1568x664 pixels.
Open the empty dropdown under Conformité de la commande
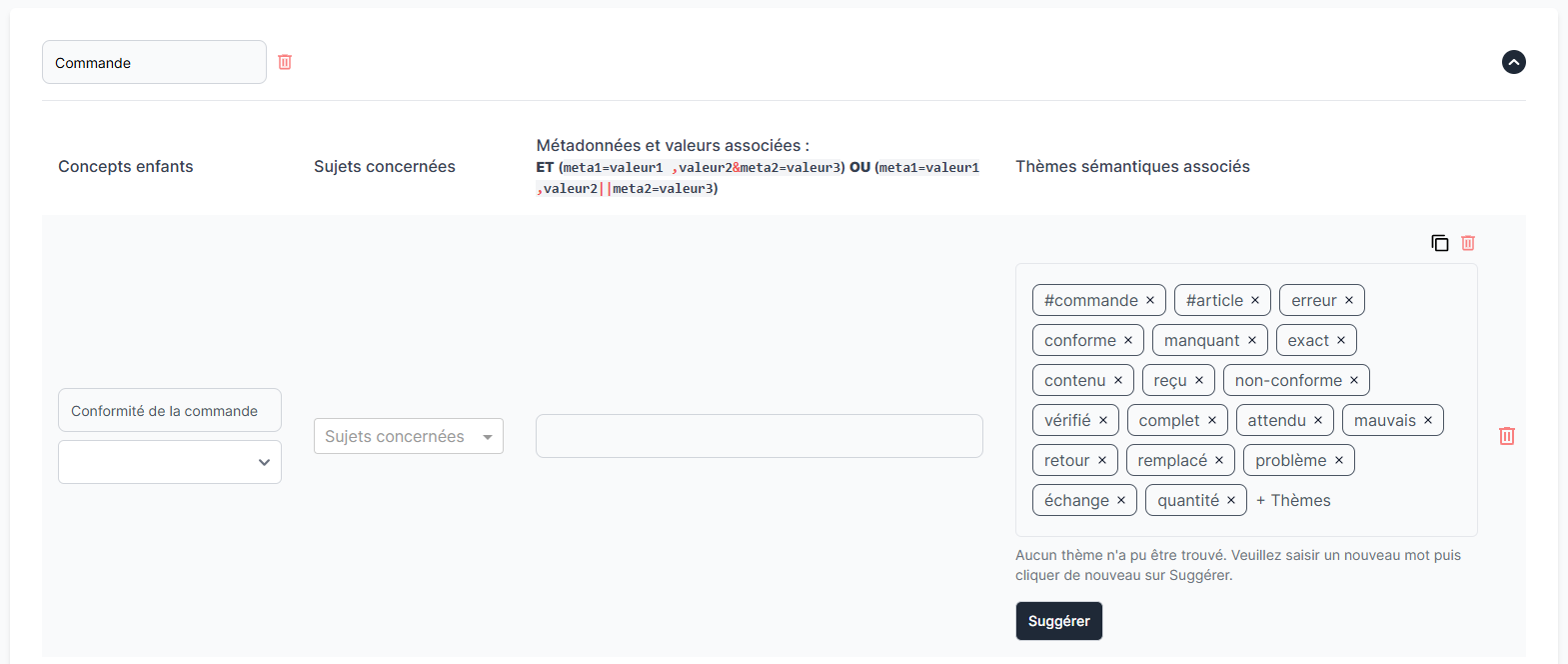170,462
